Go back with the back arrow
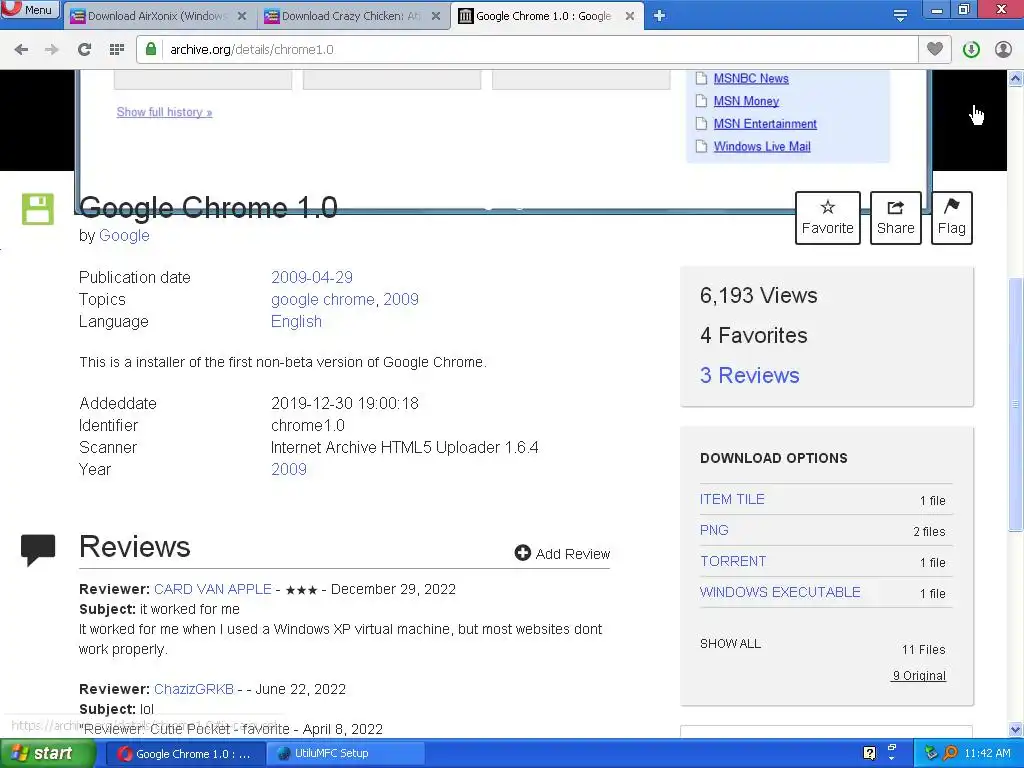 click(21, 49)
